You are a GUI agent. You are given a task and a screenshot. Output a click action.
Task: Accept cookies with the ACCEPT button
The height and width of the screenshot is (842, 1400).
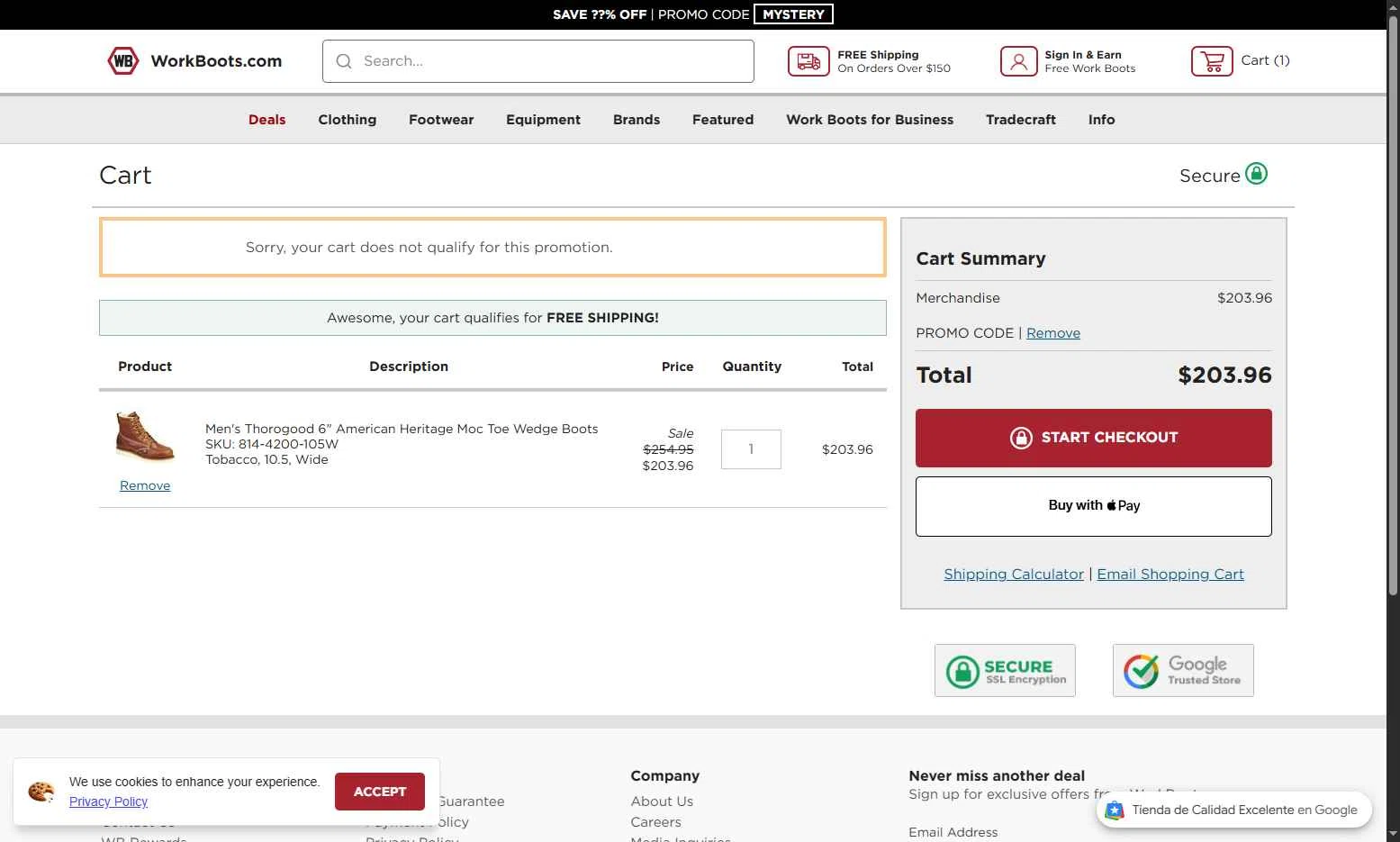(380, 792)
